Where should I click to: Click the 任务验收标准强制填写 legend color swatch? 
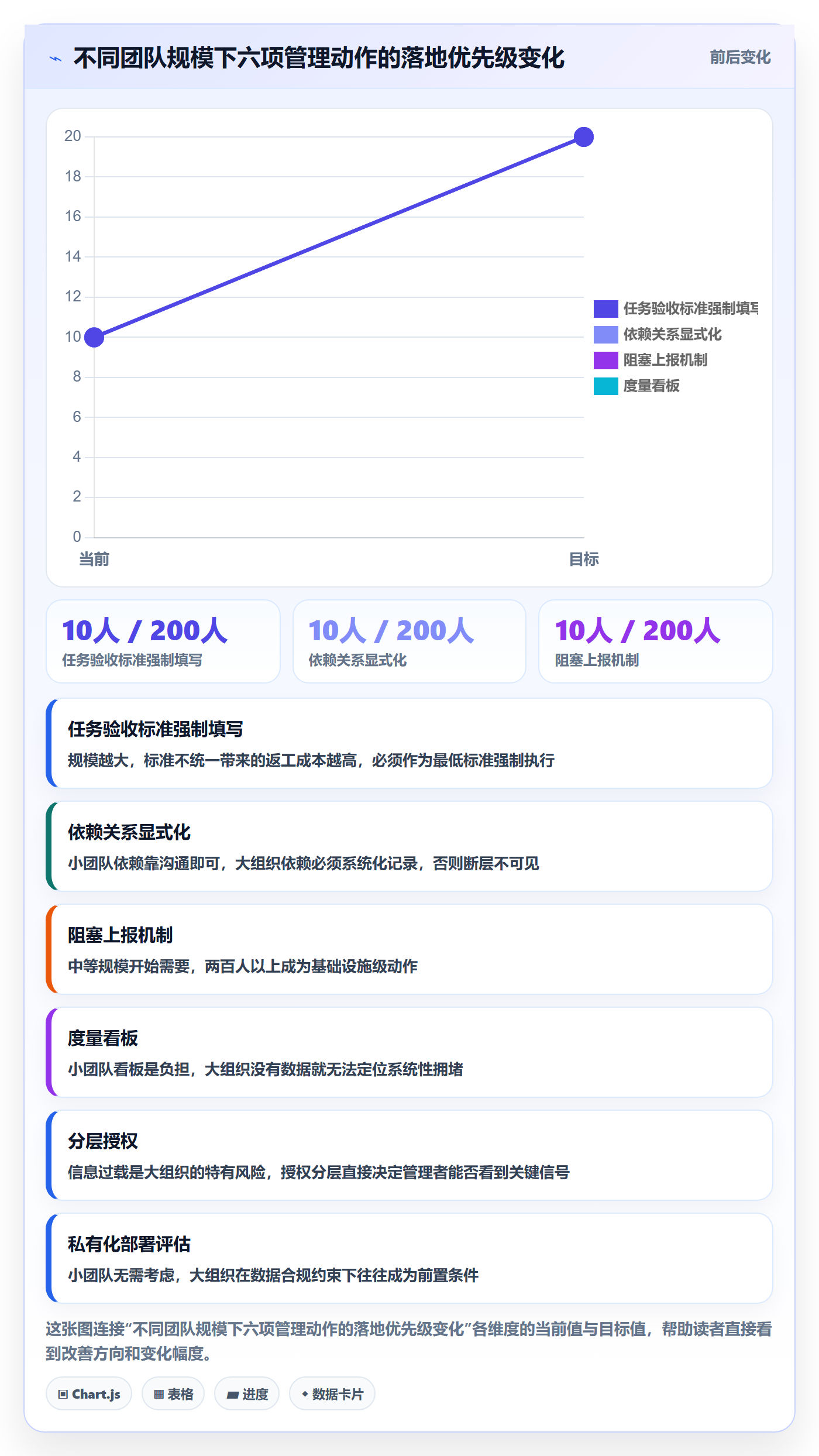605,308
